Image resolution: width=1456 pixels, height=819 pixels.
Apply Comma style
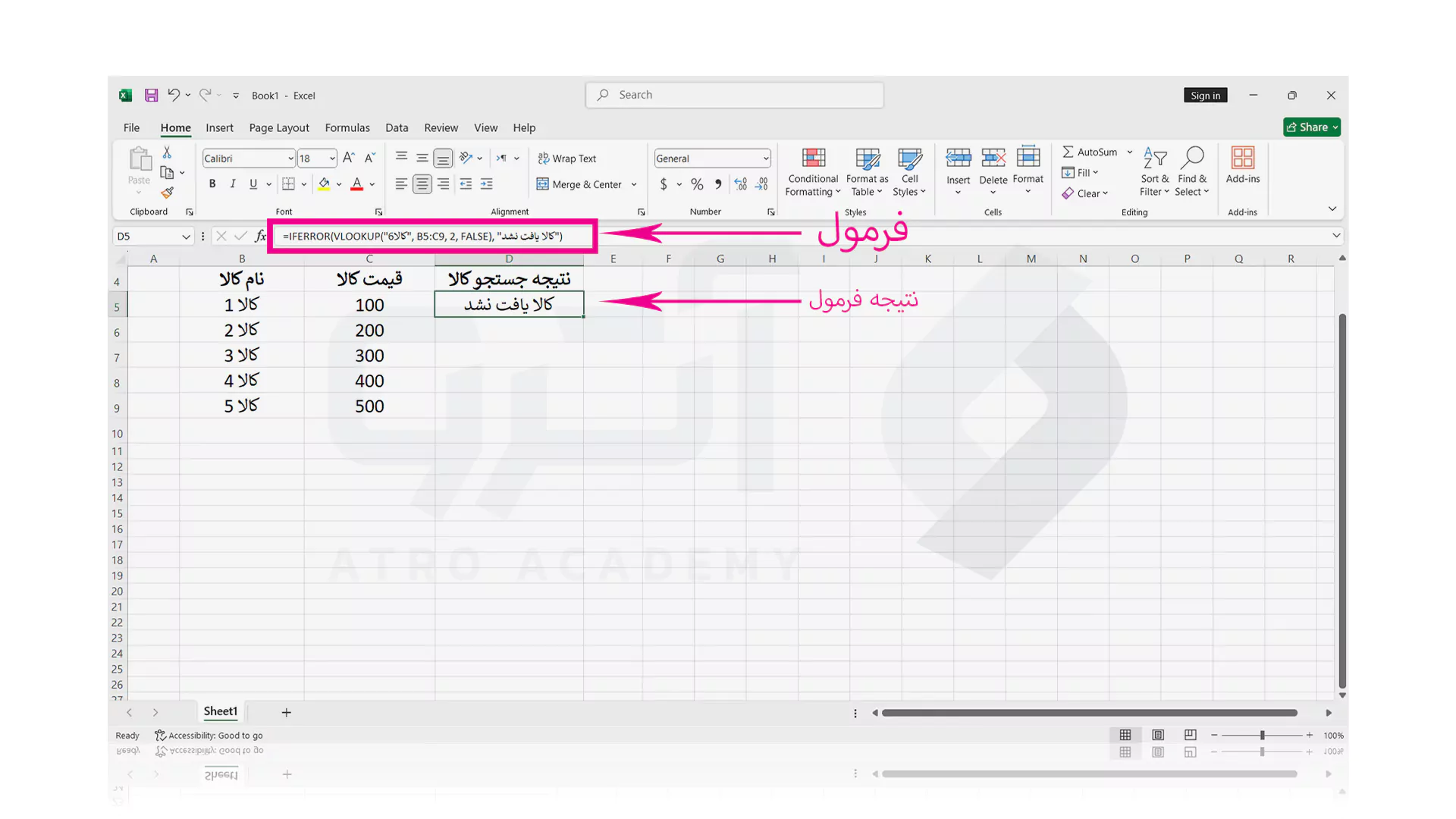(x=718, y=184)
